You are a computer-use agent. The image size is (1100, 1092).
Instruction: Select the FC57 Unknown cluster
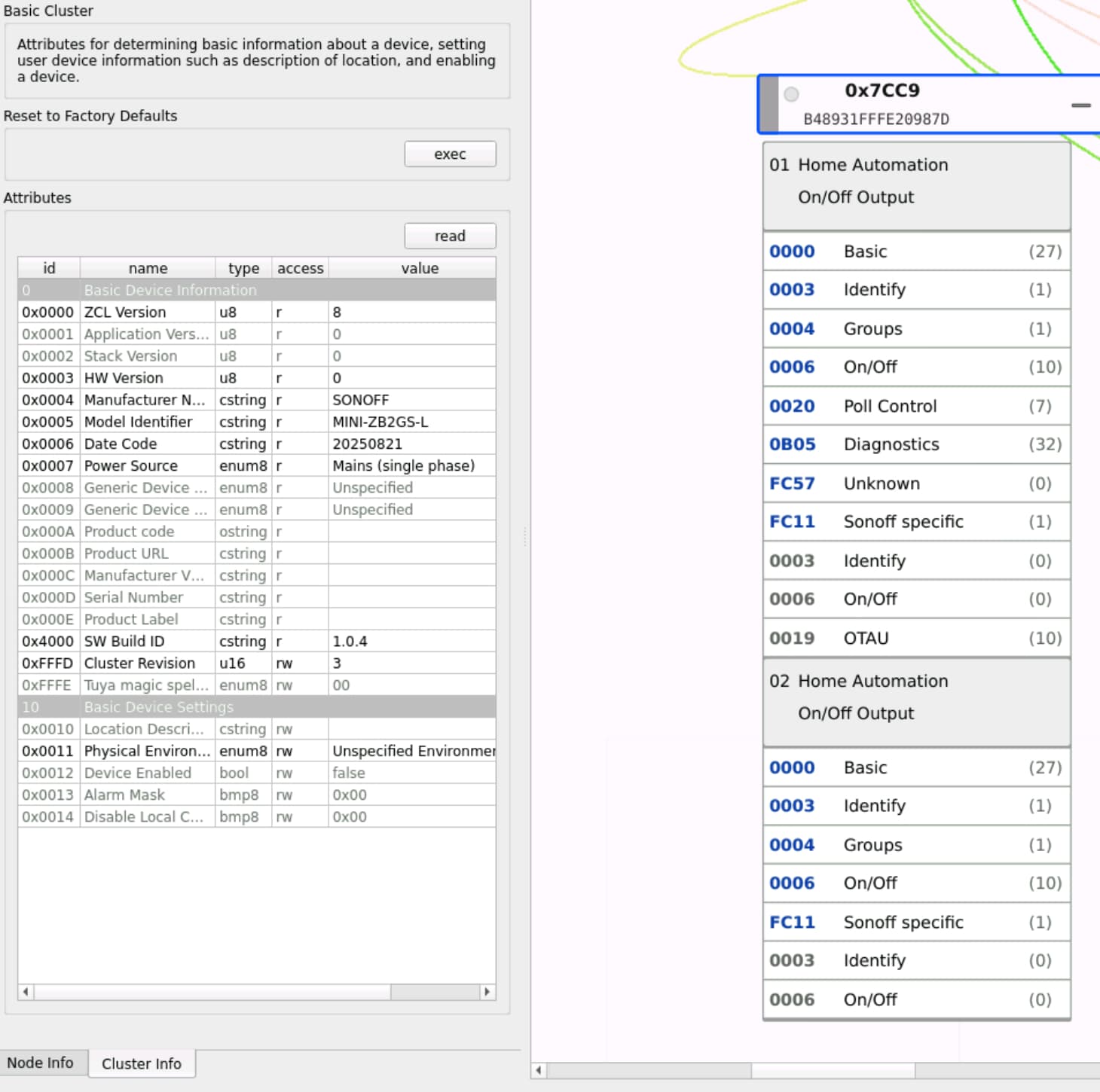[x=916, y=483]
